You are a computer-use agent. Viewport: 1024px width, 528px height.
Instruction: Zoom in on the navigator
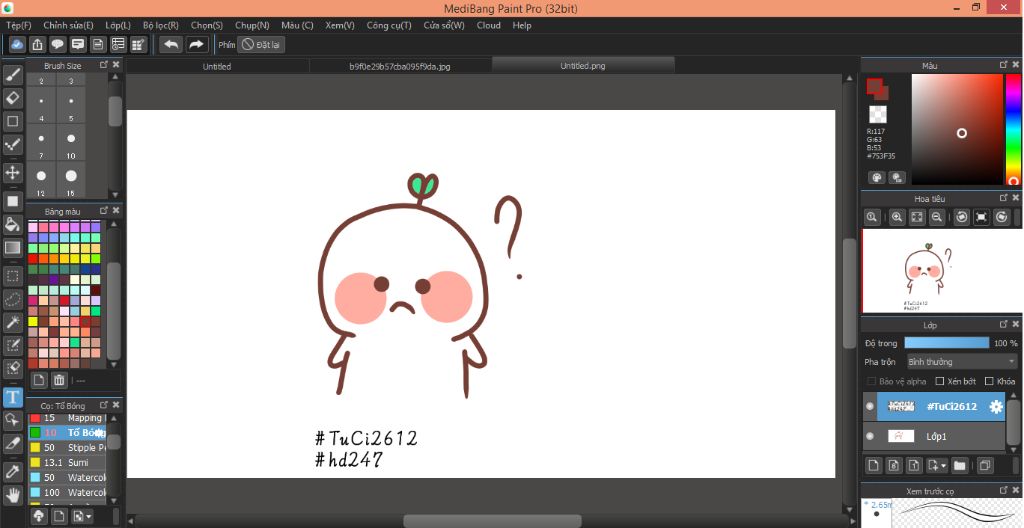[x=897, y=218]
